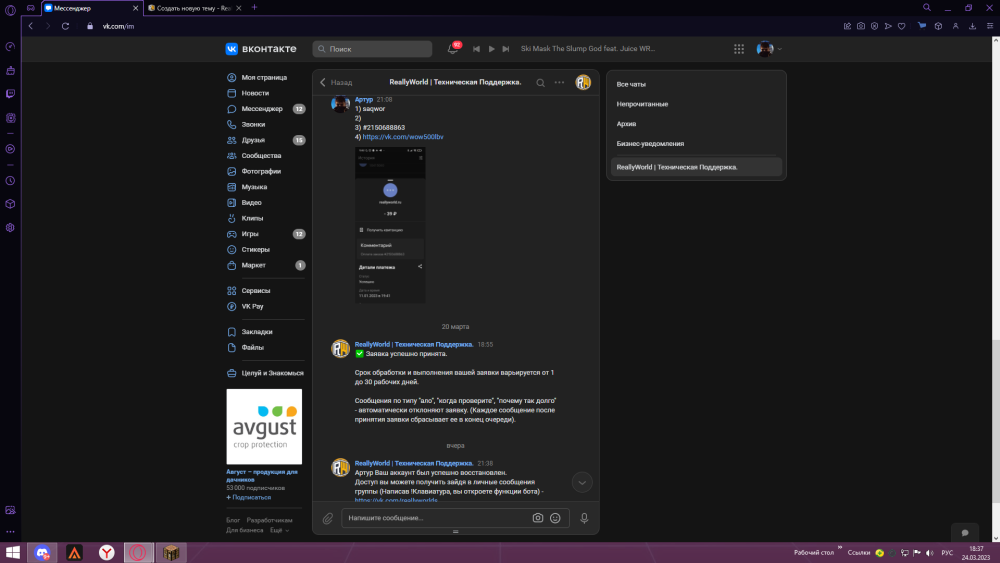
Task: Focus the Напишите сообщение input field
Action: tap(438, 518)
